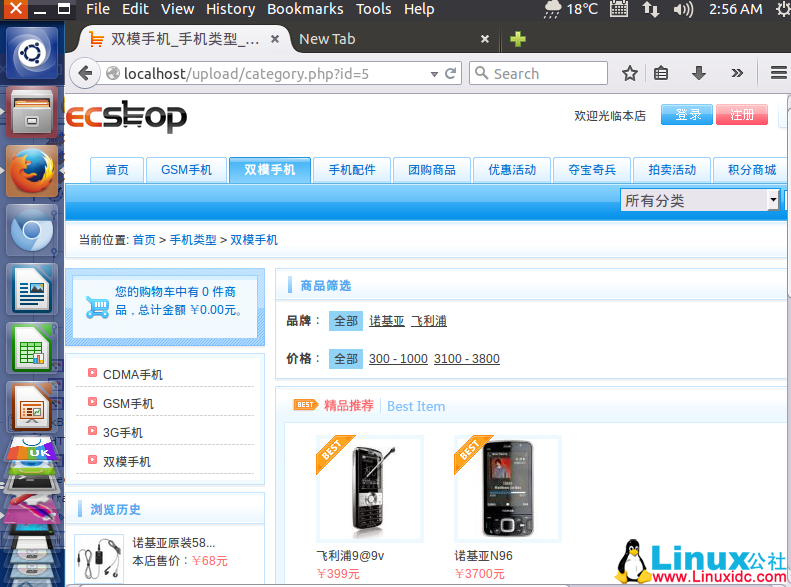Viewport: 791px width, 587px height.
Task: Click the Firefox back arrow button
Action: point(85,74)
